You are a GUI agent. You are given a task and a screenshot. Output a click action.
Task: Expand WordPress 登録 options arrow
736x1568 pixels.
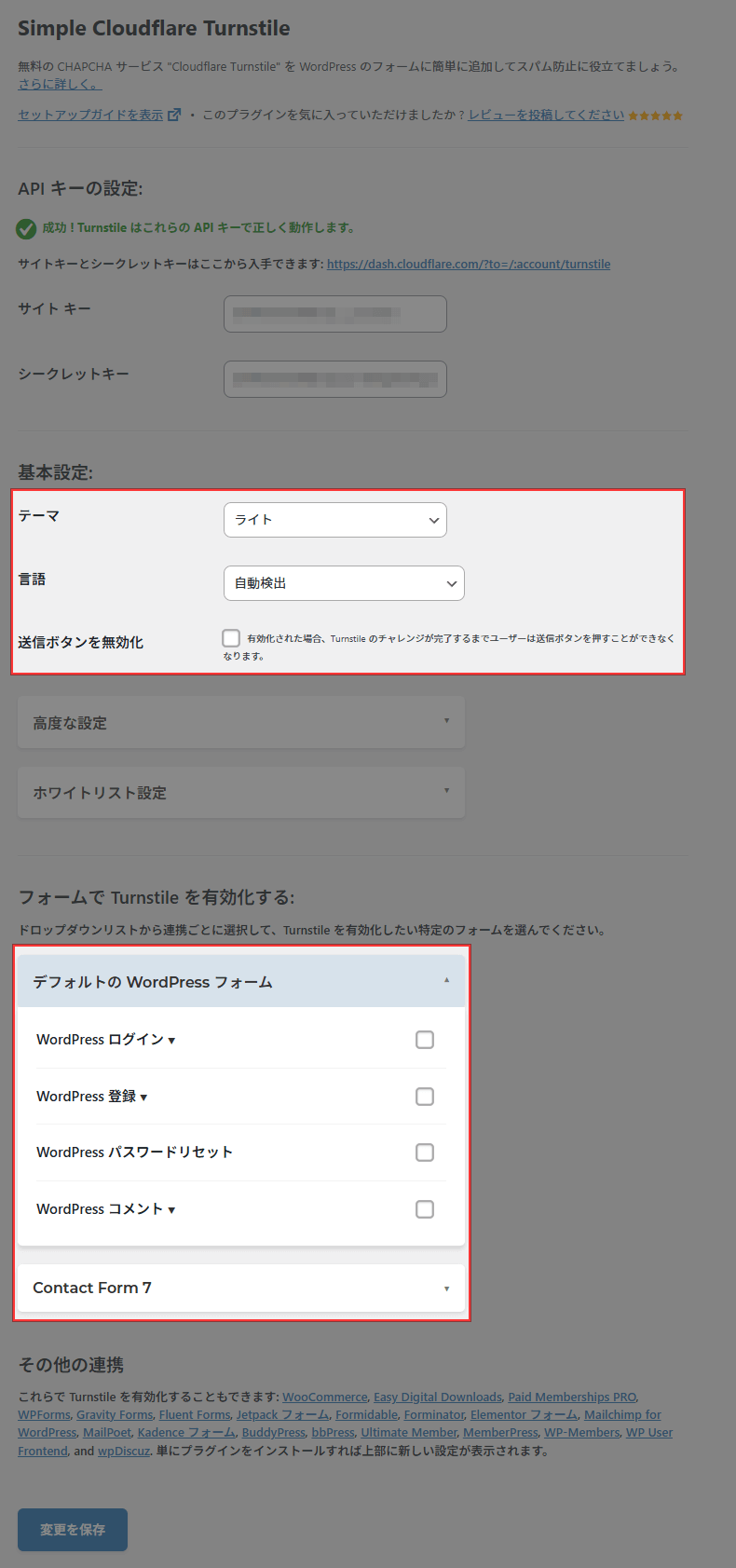pyautogui.click(x=143, y=1098)
